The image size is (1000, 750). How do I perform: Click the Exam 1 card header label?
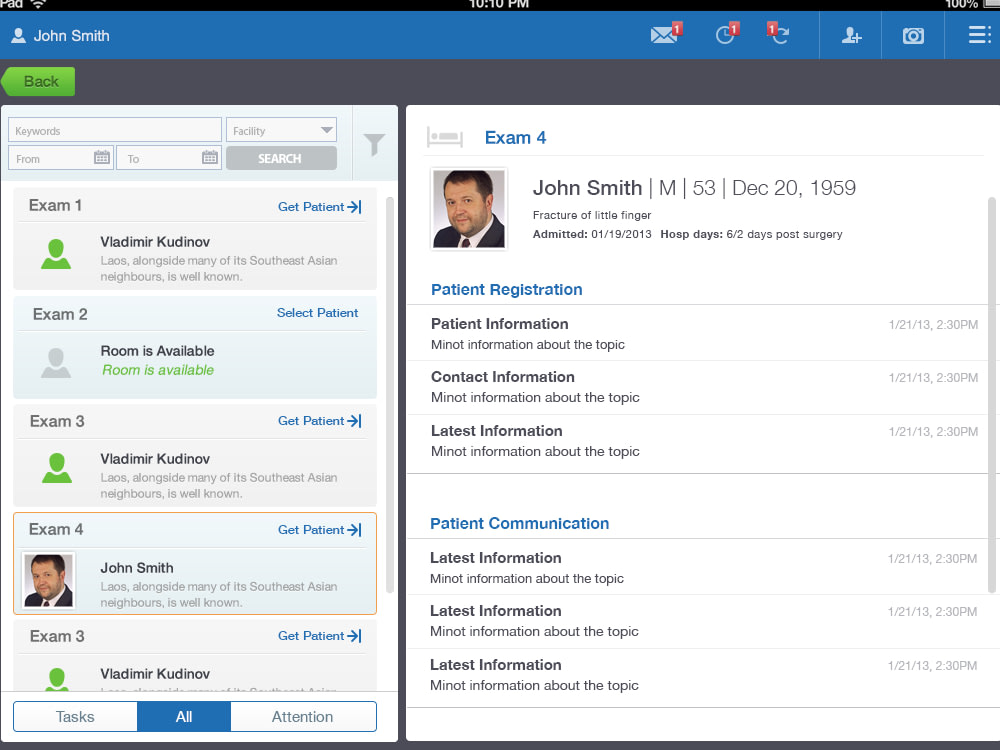pyautogui.click(x=55, y=205)
